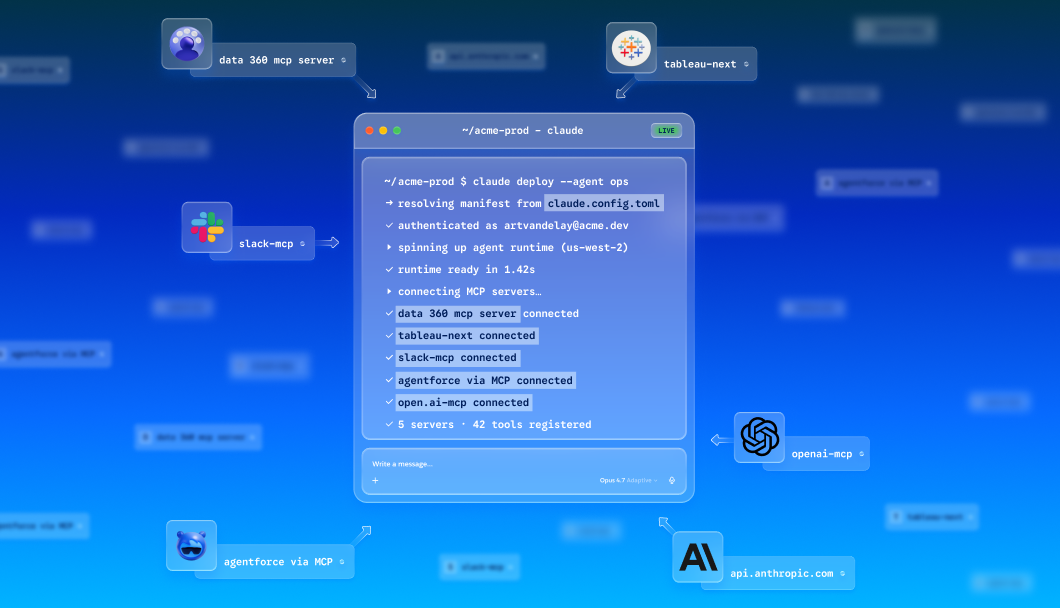Expand the slack-mcp chip chevron
1060x608 pixels.
(x=302, y=243)
